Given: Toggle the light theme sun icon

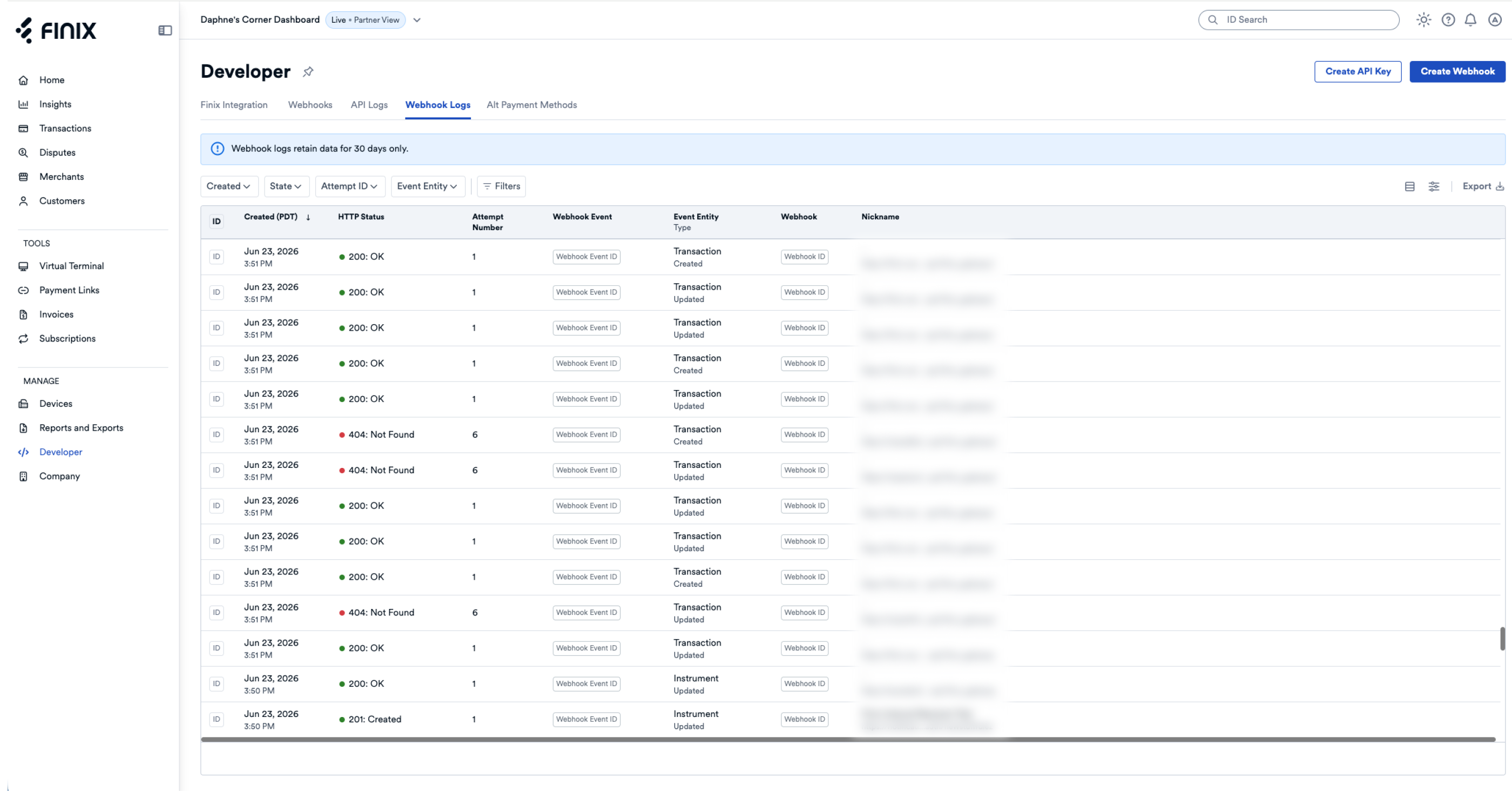Looking at the screenshot, I should (x=1423, y=20).
